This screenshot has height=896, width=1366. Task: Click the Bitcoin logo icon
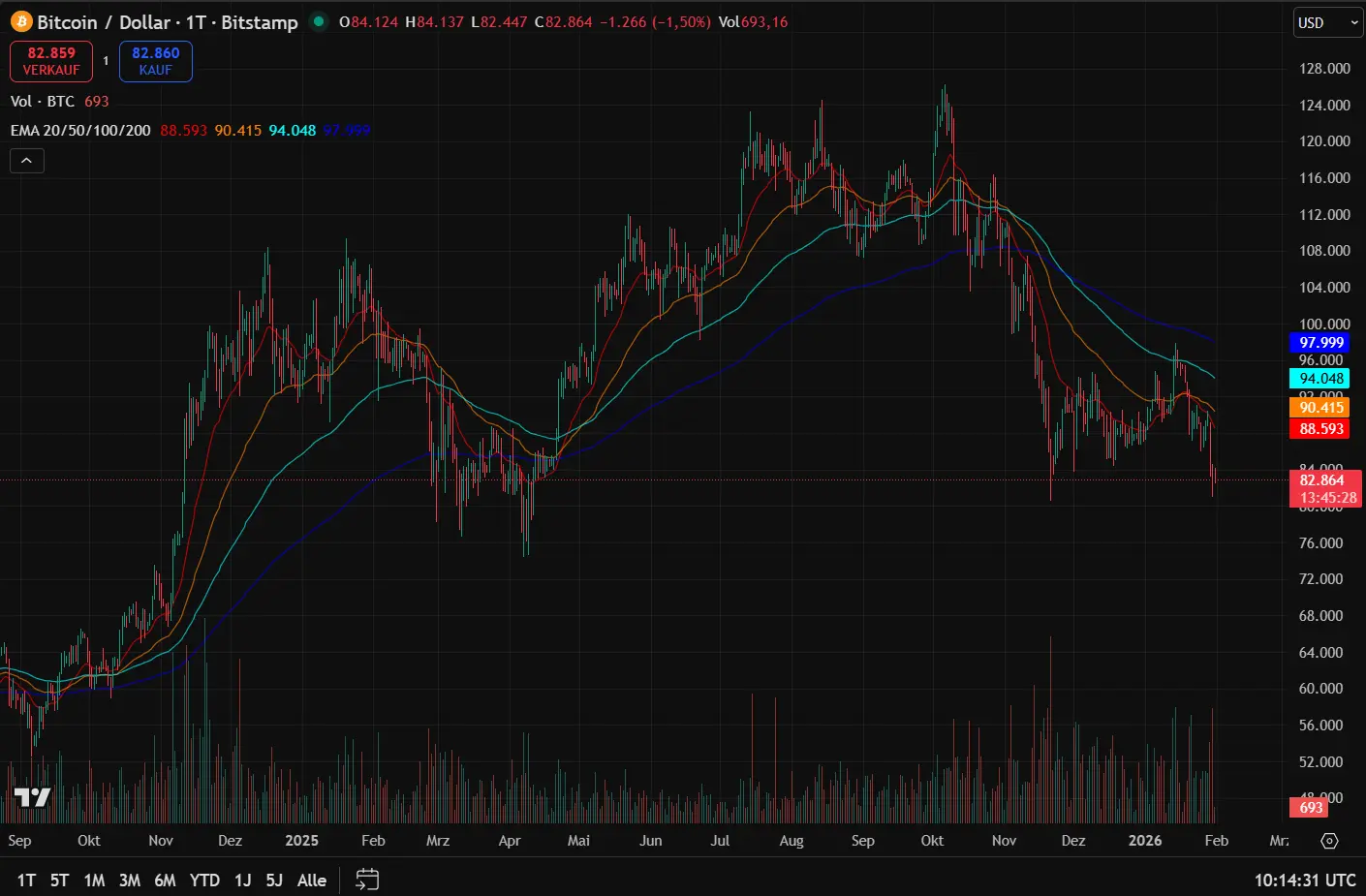point(20,22)
